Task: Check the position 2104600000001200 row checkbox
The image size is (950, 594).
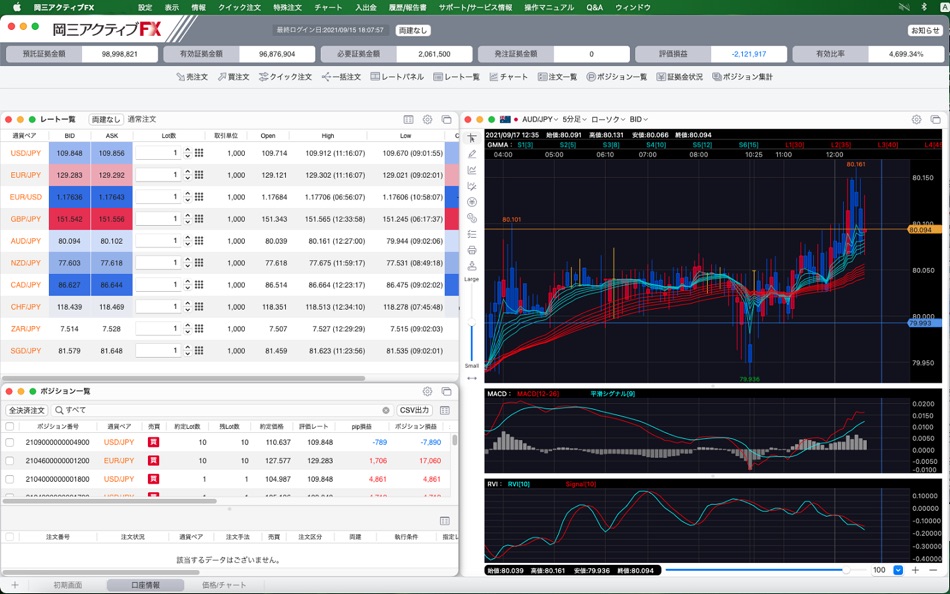Action: click(10, 461)
